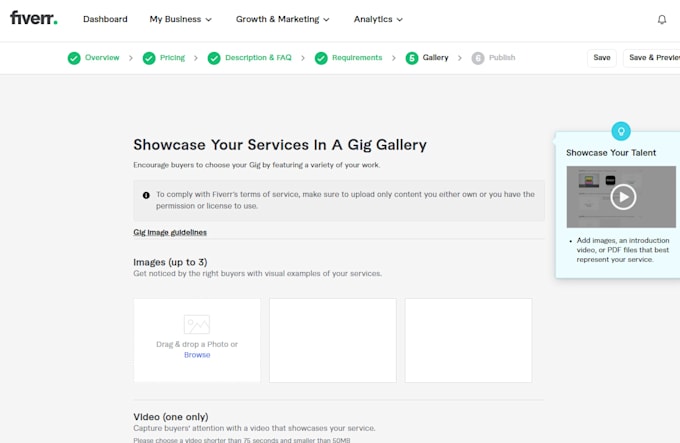Image resolution: width=680 pixels, height=443 pixels.
Task: Click the chevron after Gallery step
Action: (460, 58)
